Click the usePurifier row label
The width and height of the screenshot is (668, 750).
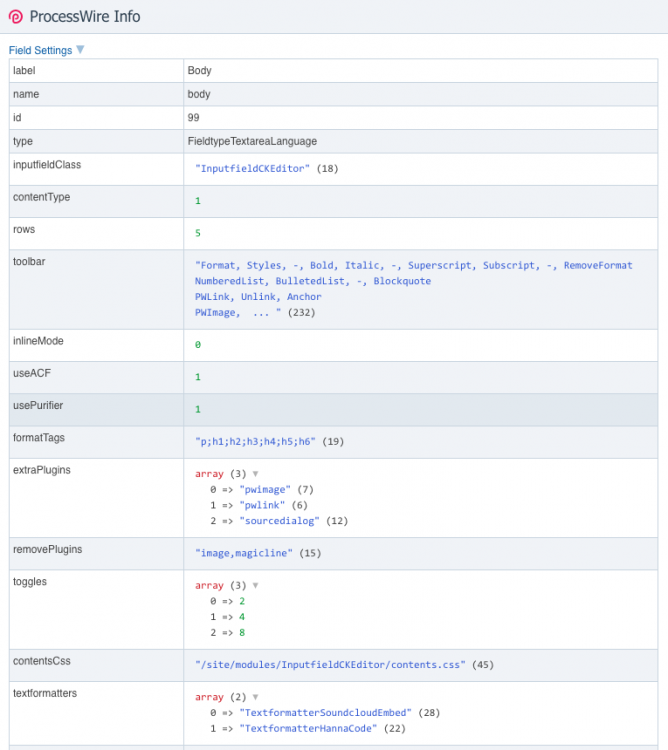click(39, 405)
